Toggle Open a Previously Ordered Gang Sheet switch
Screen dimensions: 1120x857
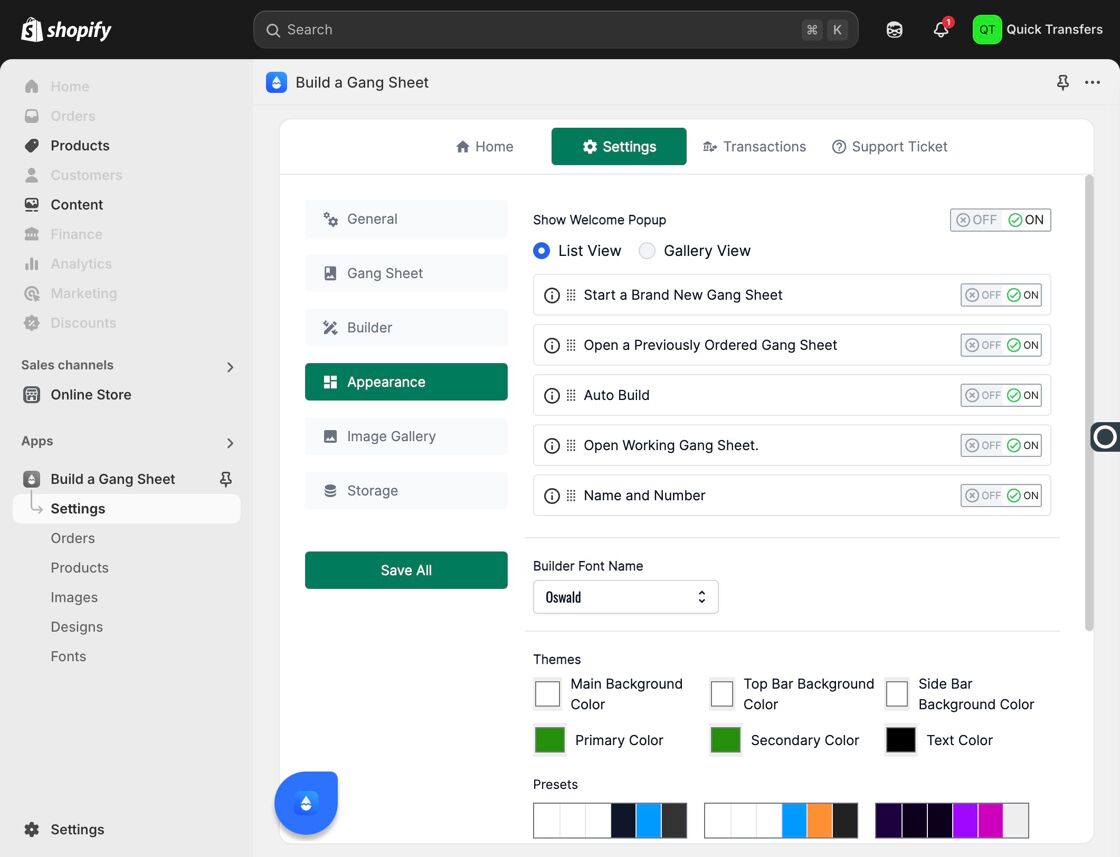click(1001, 345)
